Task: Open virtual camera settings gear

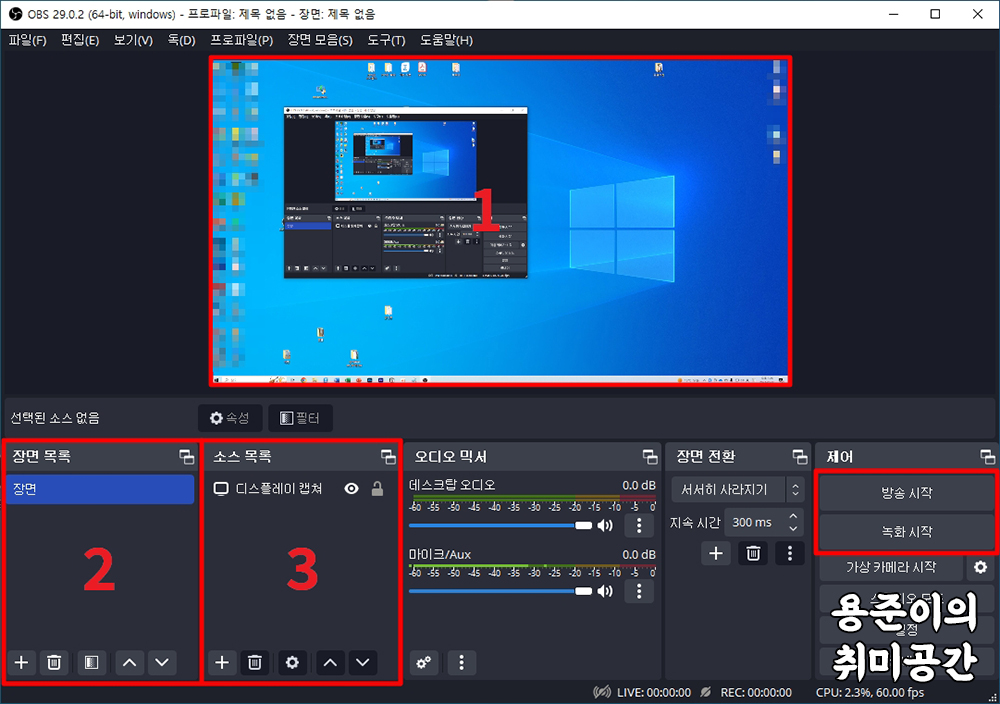Action: click(980, 567)
